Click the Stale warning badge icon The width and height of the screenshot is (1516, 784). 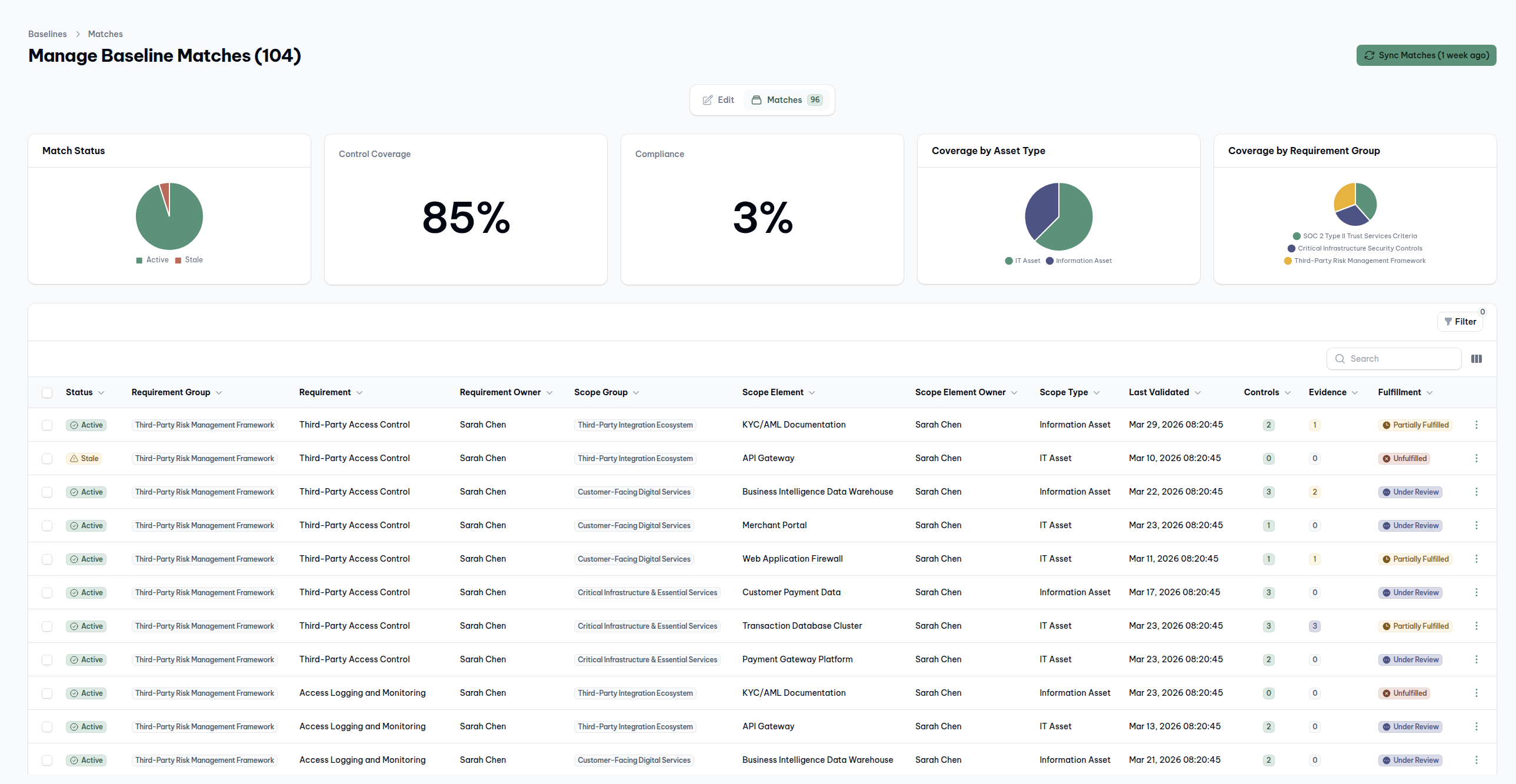coord(74,459)
